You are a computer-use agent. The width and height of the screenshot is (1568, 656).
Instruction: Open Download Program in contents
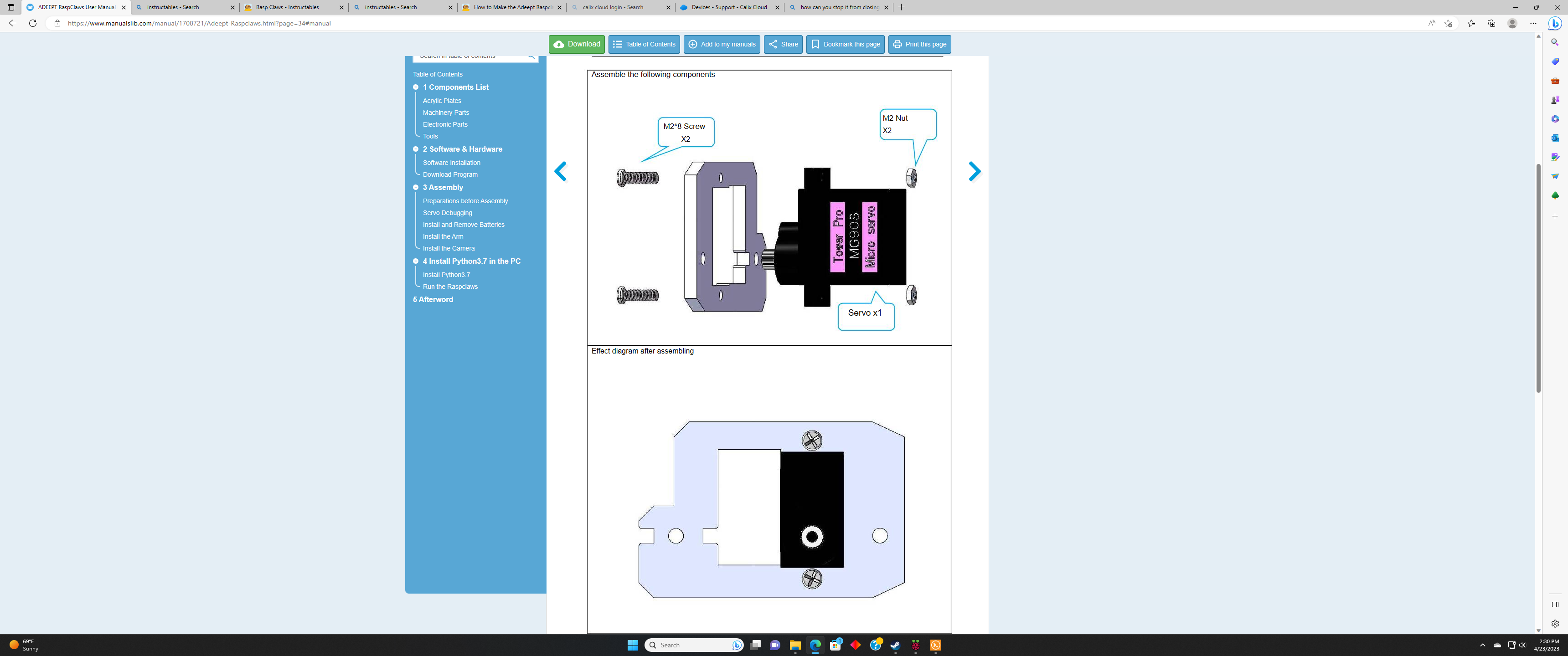pos(450,174)
